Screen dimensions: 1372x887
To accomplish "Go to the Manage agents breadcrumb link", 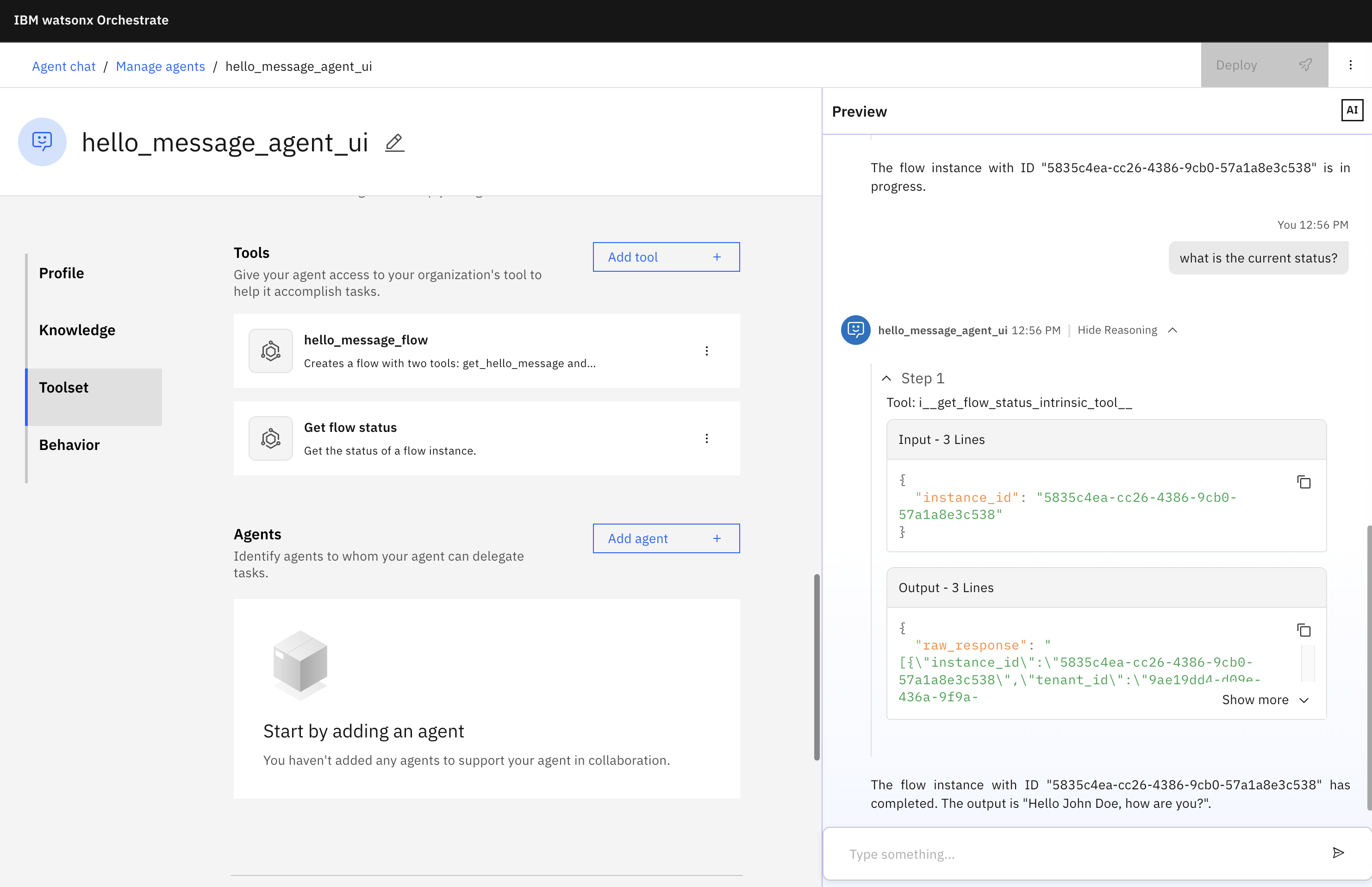I will (160, 66).
